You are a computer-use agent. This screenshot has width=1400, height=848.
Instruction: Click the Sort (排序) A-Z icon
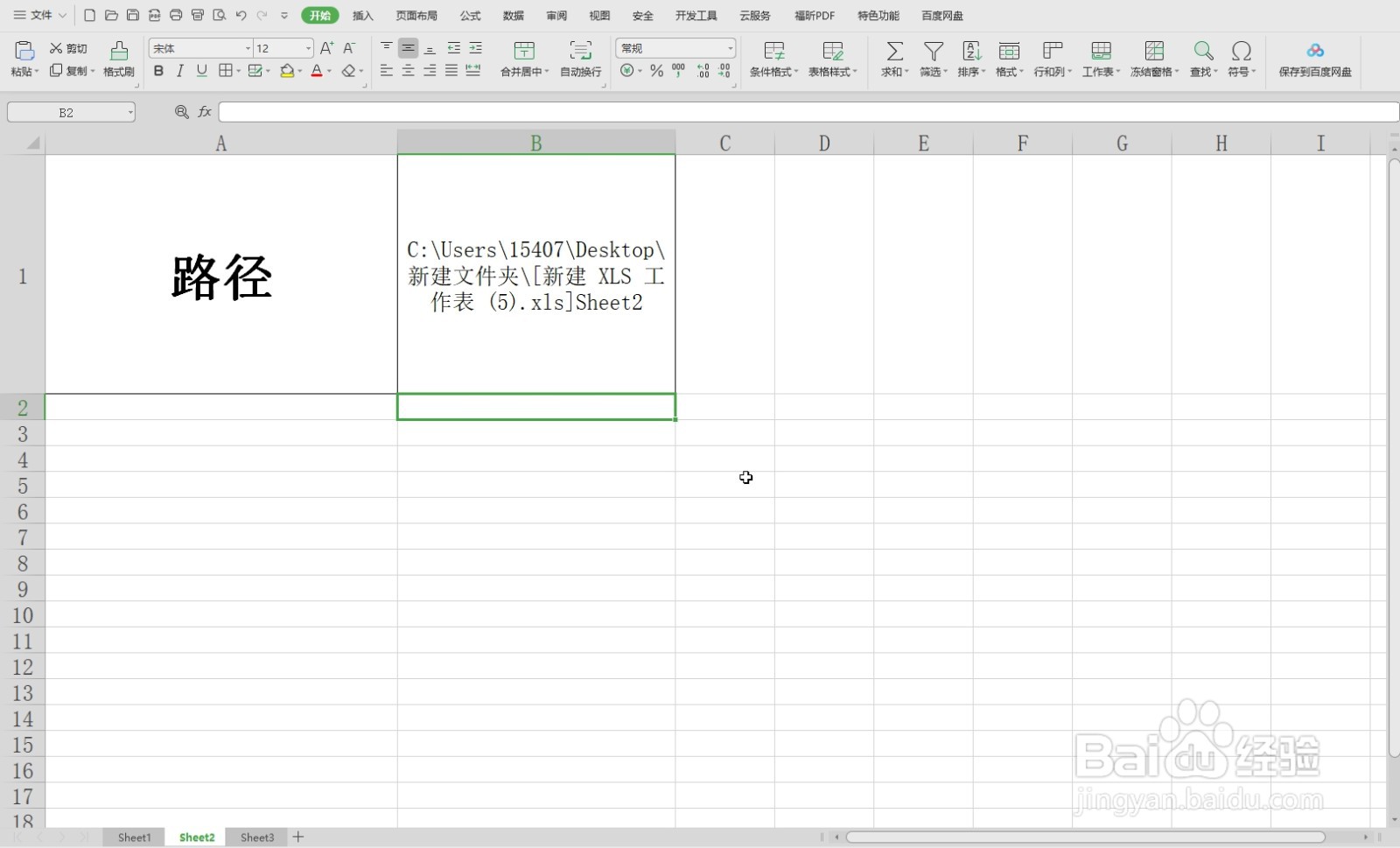971,51
